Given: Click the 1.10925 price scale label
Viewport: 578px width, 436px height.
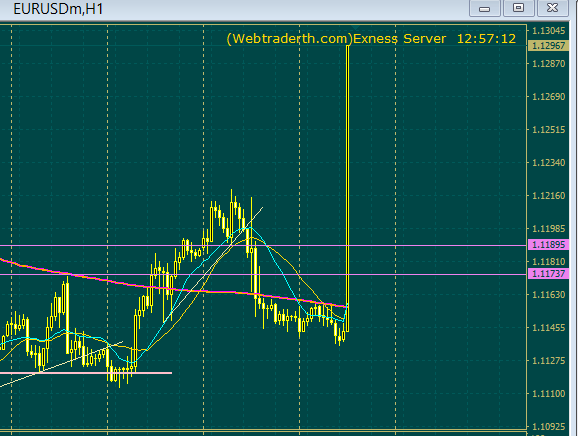Looking at the screenshot, I should coord(548,427).
